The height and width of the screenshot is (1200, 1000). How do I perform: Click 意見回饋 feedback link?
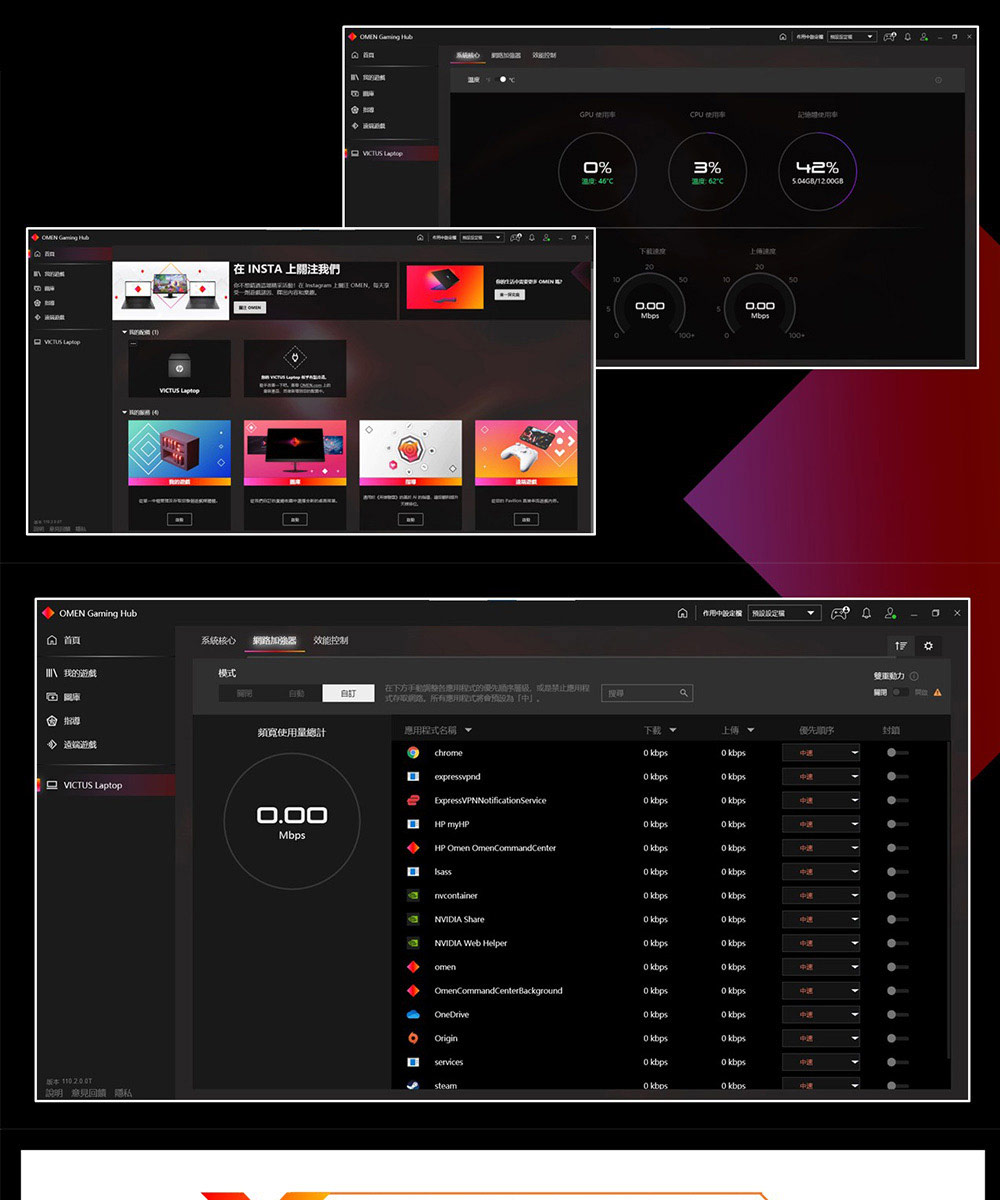tap(89, 1093)
